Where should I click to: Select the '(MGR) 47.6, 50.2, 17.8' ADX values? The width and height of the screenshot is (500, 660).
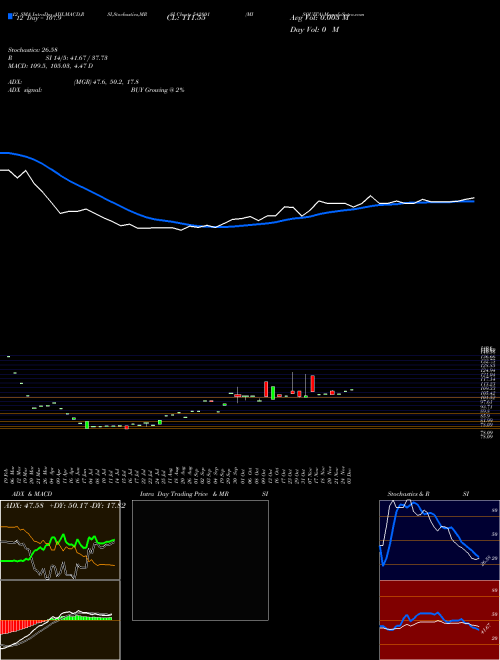[x=106, y=82]
